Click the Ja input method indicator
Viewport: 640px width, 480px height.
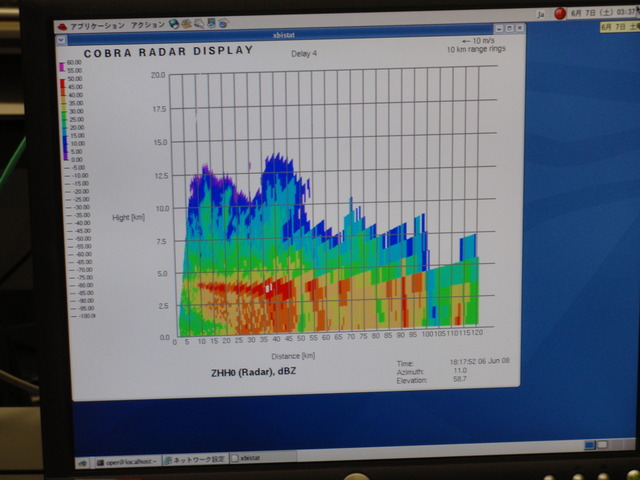541,15
